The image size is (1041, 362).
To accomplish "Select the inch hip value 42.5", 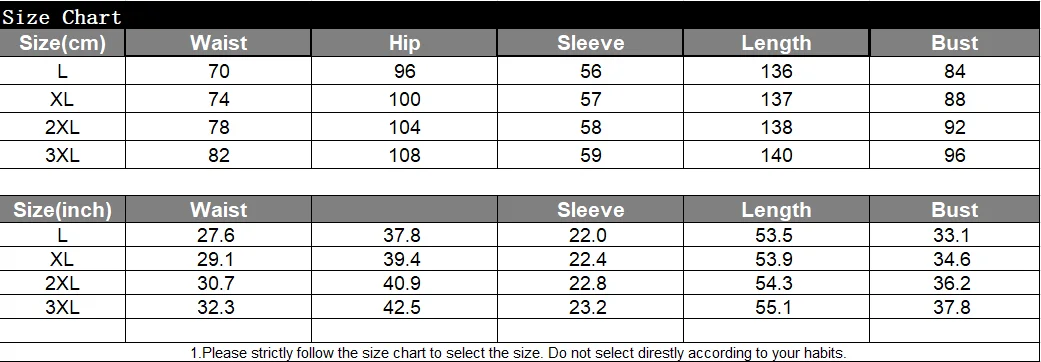I will pyautogui.click(x=404, y=308).
